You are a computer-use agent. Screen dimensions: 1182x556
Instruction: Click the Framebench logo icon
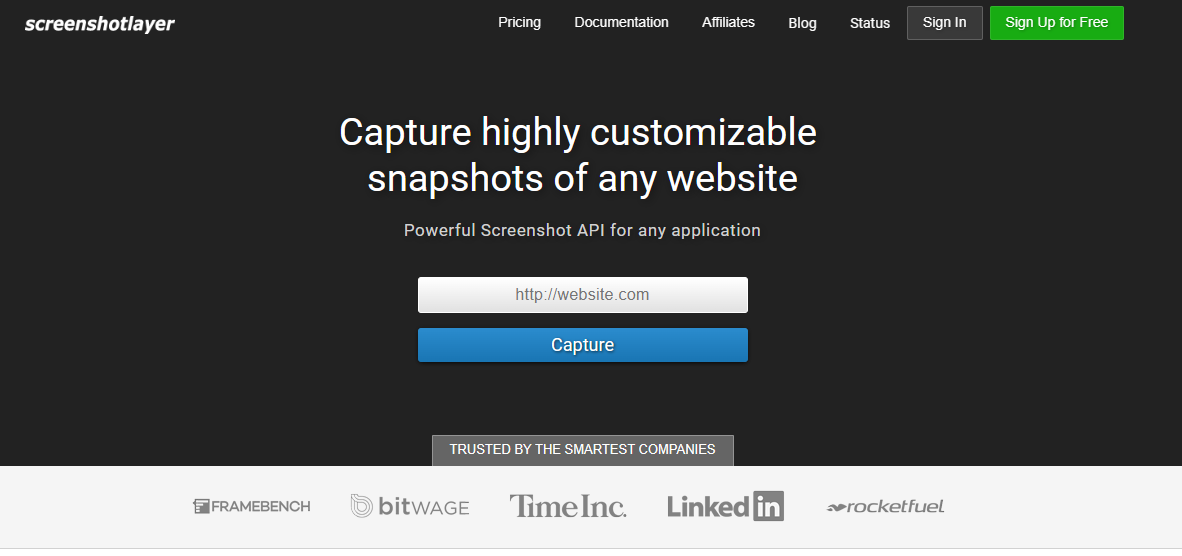pos(201,506)
